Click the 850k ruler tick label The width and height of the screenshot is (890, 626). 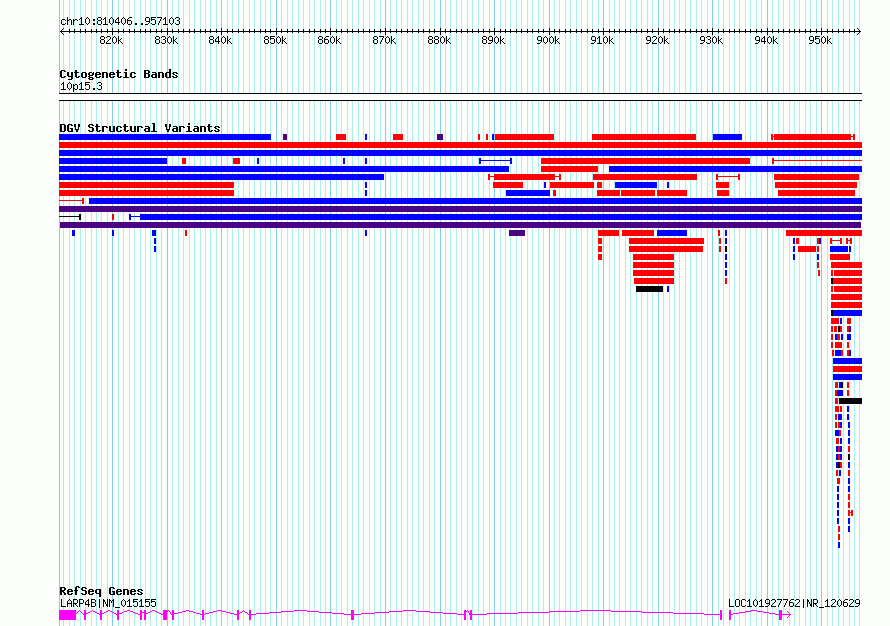275,40
